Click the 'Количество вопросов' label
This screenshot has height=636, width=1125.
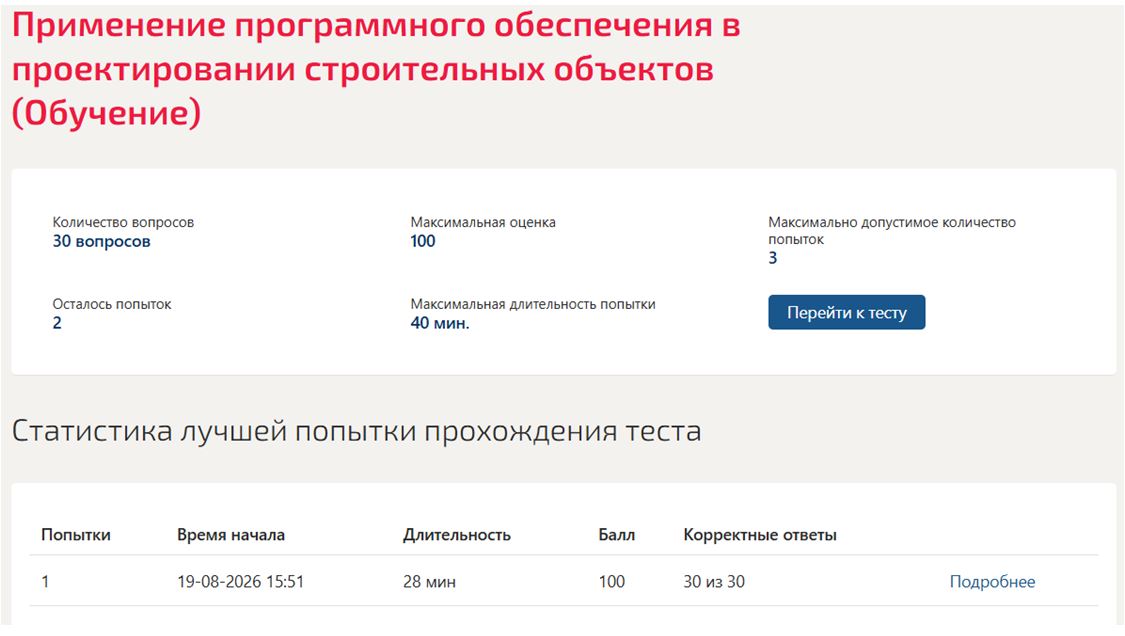(123, 223)
